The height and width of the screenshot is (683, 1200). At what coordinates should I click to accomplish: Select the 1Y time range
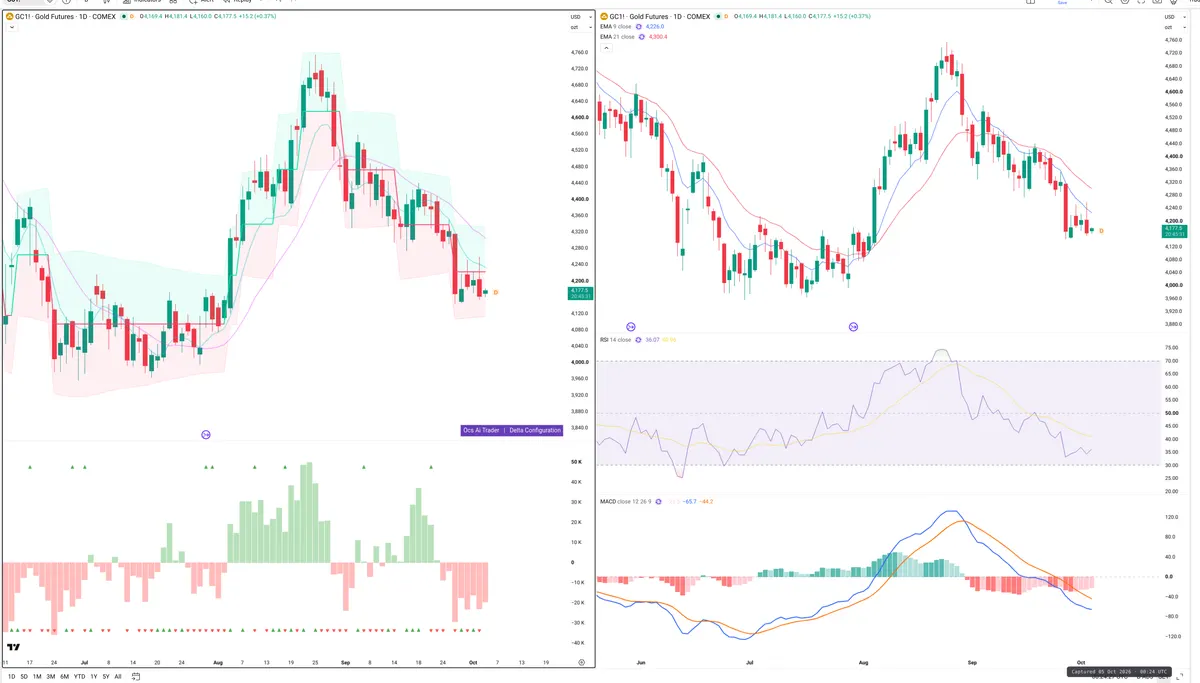94,677
